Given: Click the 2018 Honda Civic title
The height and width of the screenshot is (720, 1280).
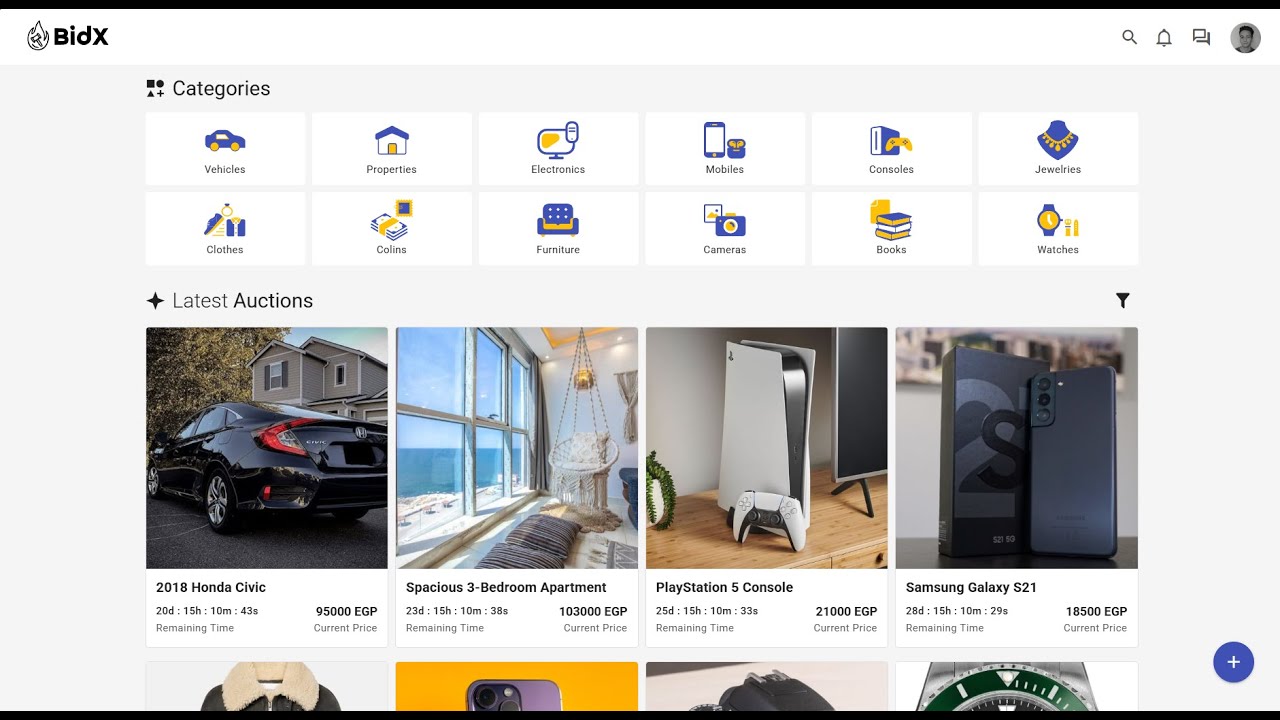Looking at the screenshot, I should [x=211, y=587].
